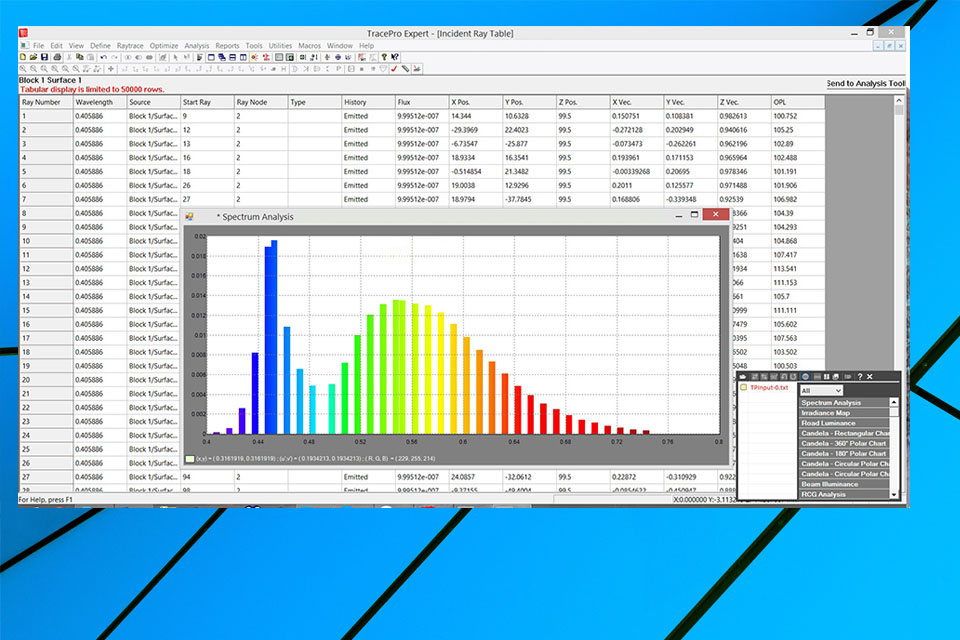The width and height of the screenshot is (960, 640).
Task: Click the context help arrow icon in toolbar
Action: pos(396,57)
